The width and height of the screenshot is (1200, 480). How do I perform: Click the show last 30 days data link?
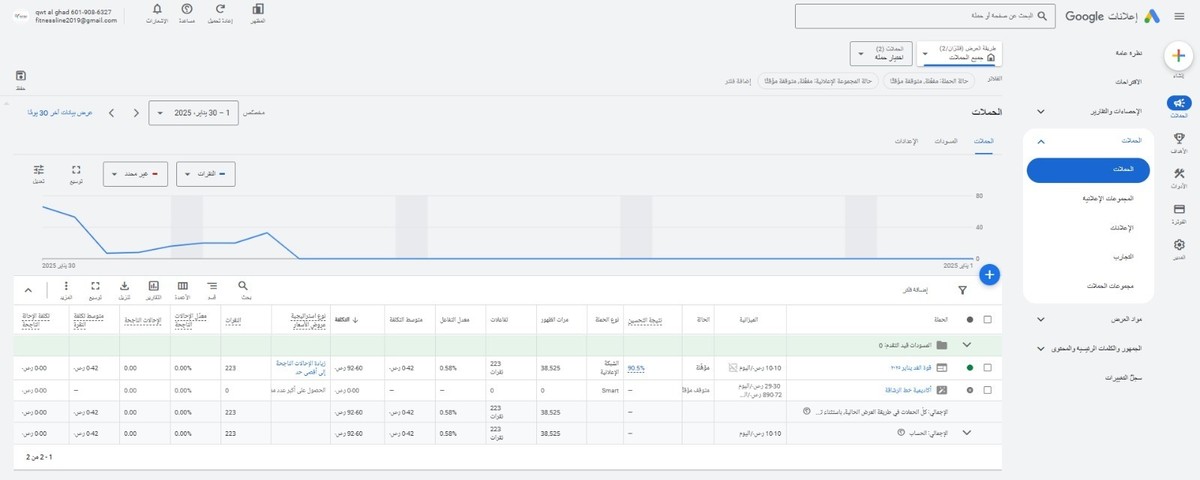(x=60, y=113)
